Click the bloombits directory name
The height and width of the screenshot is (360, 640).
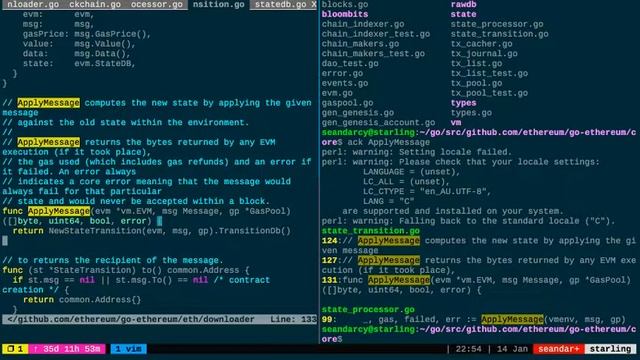click(x=345, y=14)
